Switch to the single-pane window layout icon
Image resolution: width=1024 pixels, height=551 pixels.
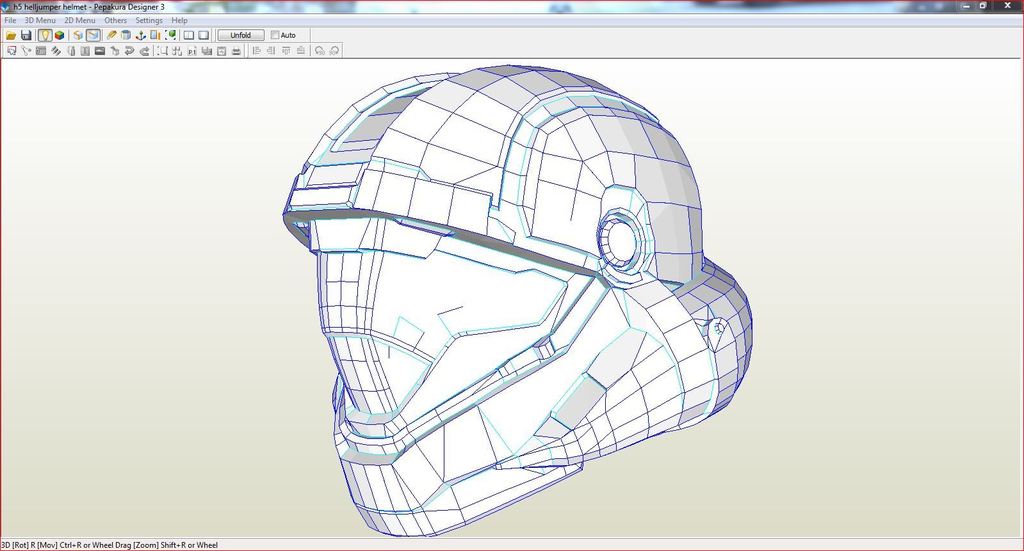(x=204, y=35)
